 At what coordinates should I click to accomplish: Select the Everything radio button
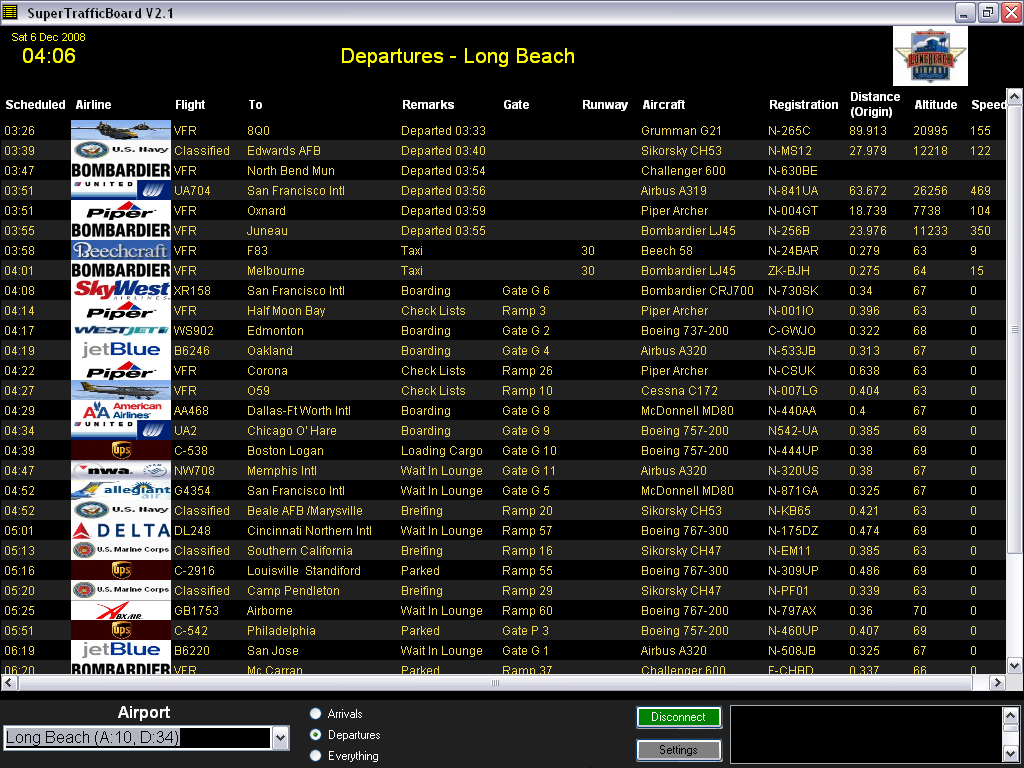pos(316,756)
